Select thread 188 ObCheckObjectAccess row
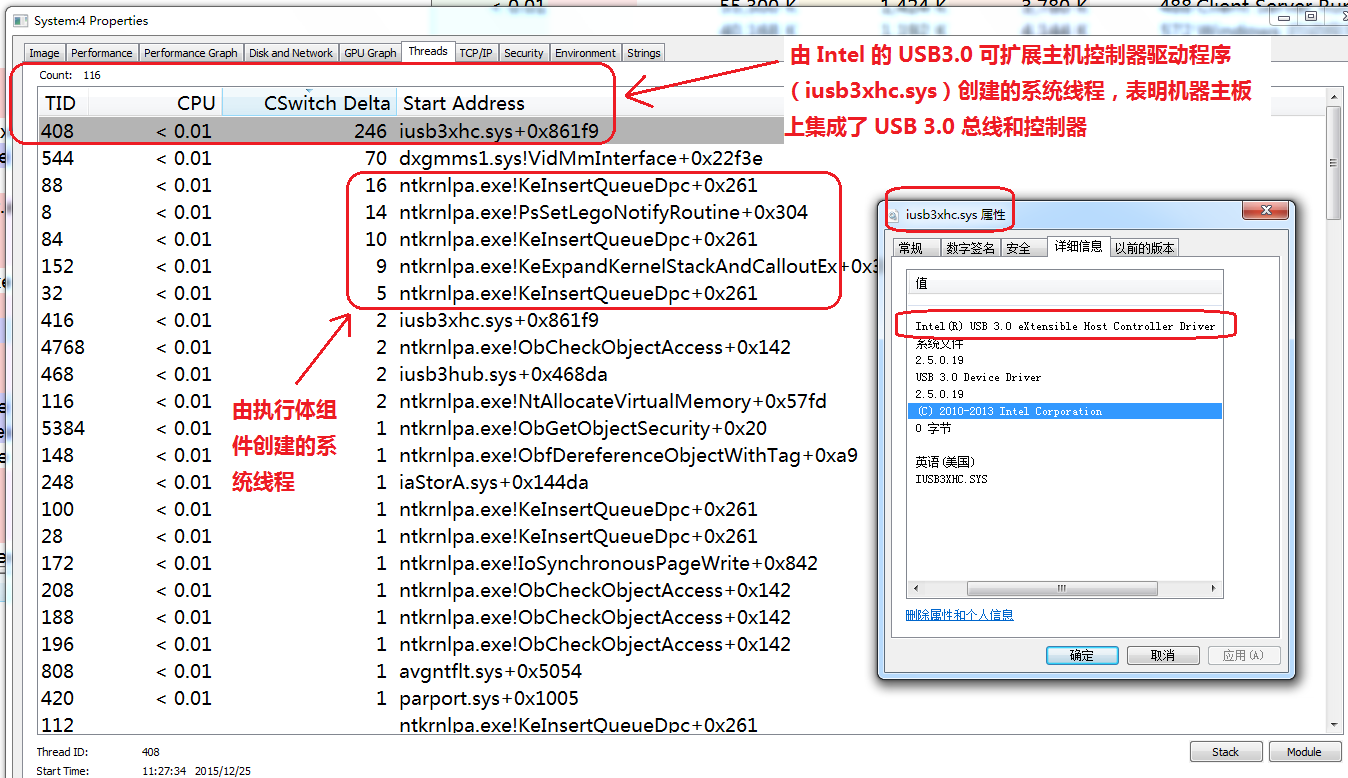The image size is (1348, 778). click(411, 617)
